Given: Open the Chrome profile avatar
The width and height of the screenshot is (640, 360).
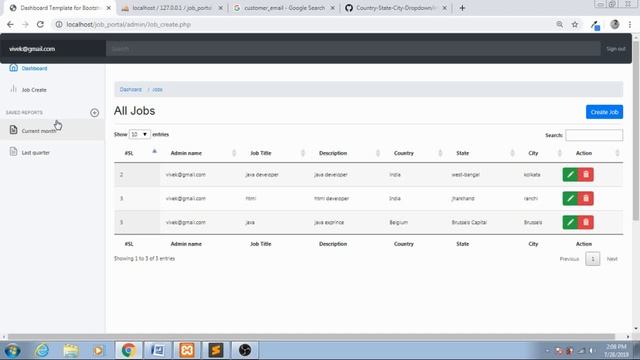Looking at the screenshot, I should [614, 24].
